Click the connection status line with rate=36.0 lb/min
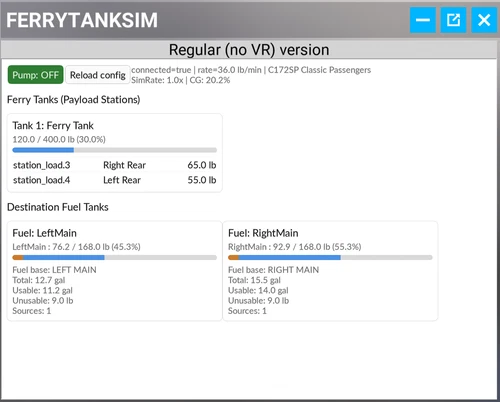The height and width of the screenshot is (402, 500). (x=251, y=70)
